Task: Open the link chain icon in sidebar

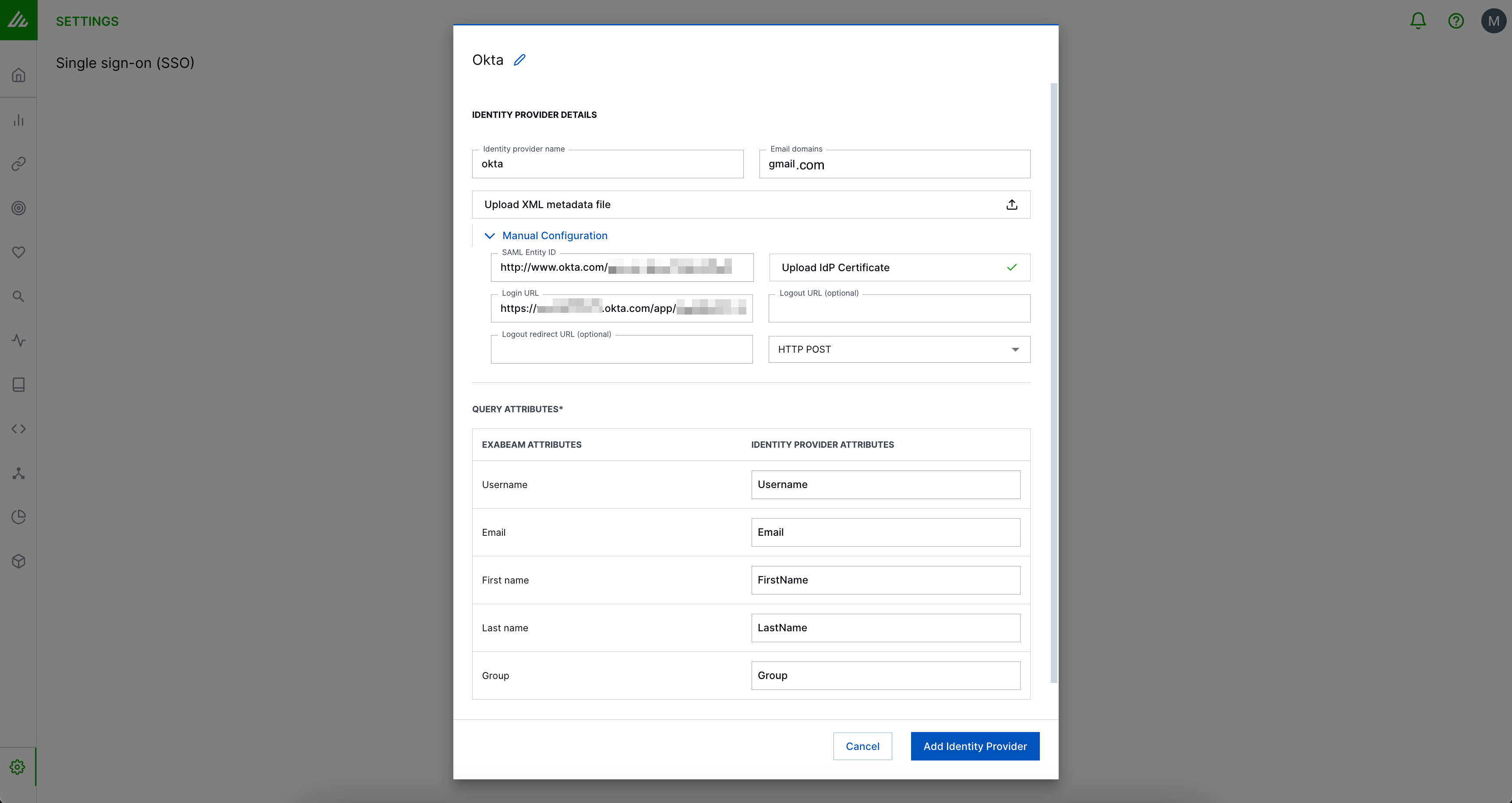Action: coord(19,164)
